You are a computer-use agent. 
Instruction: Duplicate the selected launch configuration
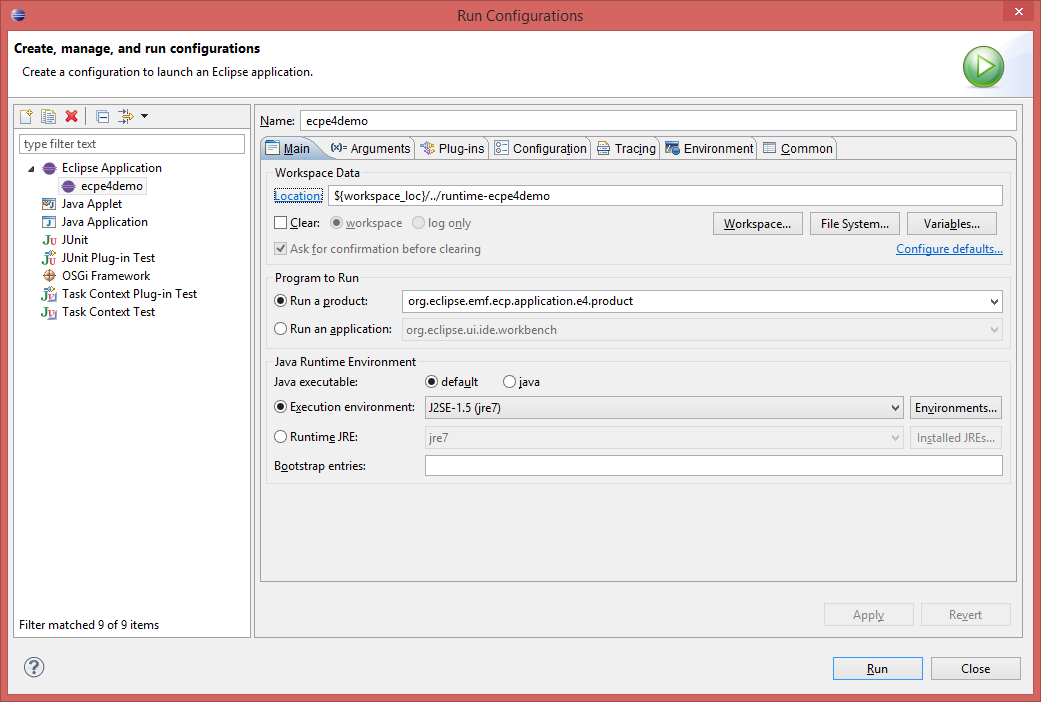click(x=48, y=117)
